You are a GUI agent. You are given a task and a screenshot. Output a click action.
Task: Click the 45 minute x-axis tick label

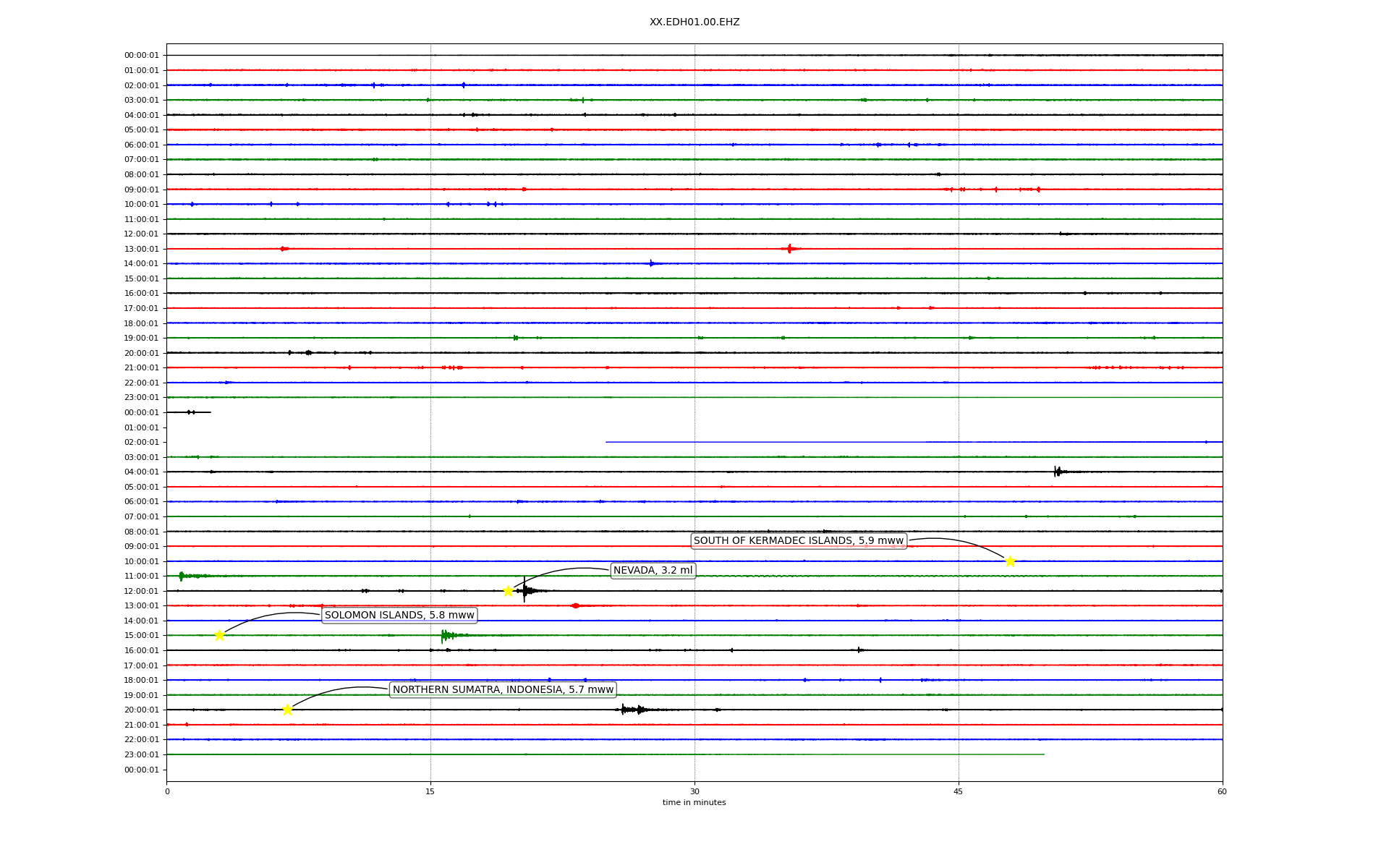pos(959,792)
